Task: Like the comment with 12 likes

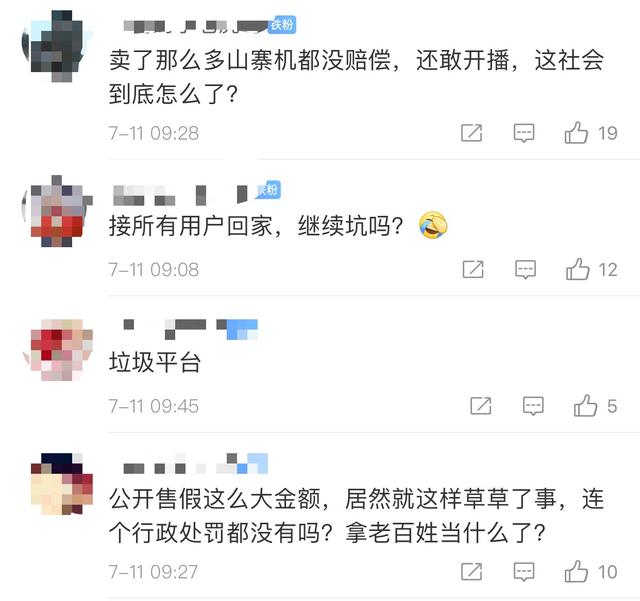Action: pos(578,269)
